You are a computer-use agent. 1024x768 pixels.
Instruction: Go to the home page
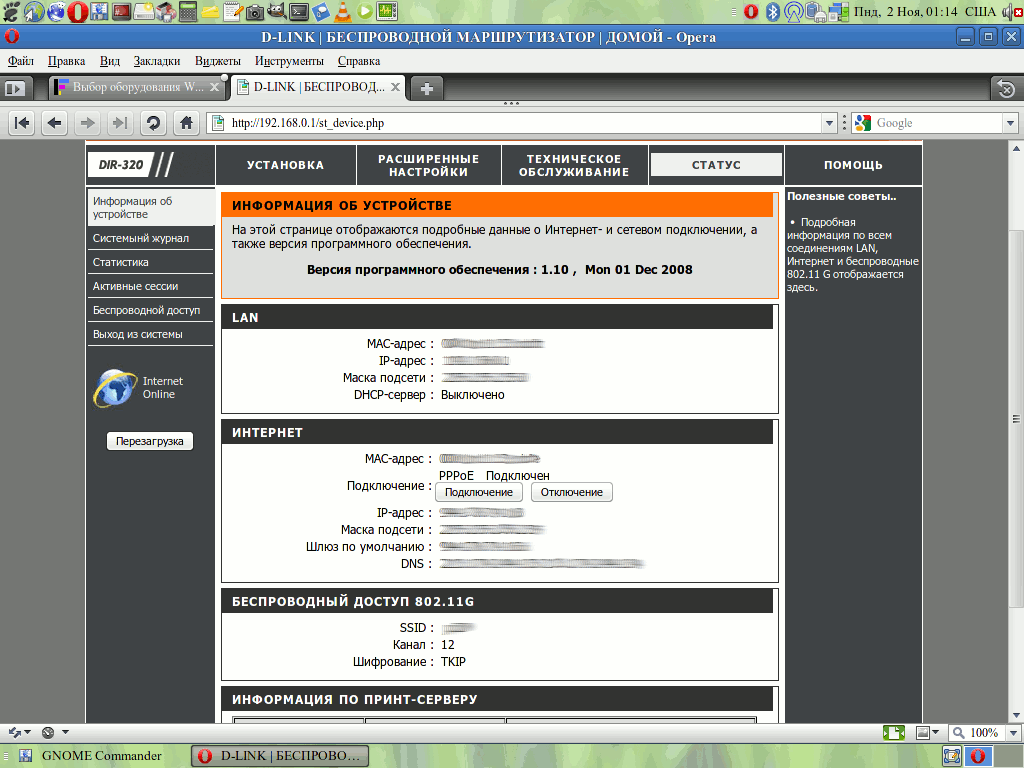point(186,123)
